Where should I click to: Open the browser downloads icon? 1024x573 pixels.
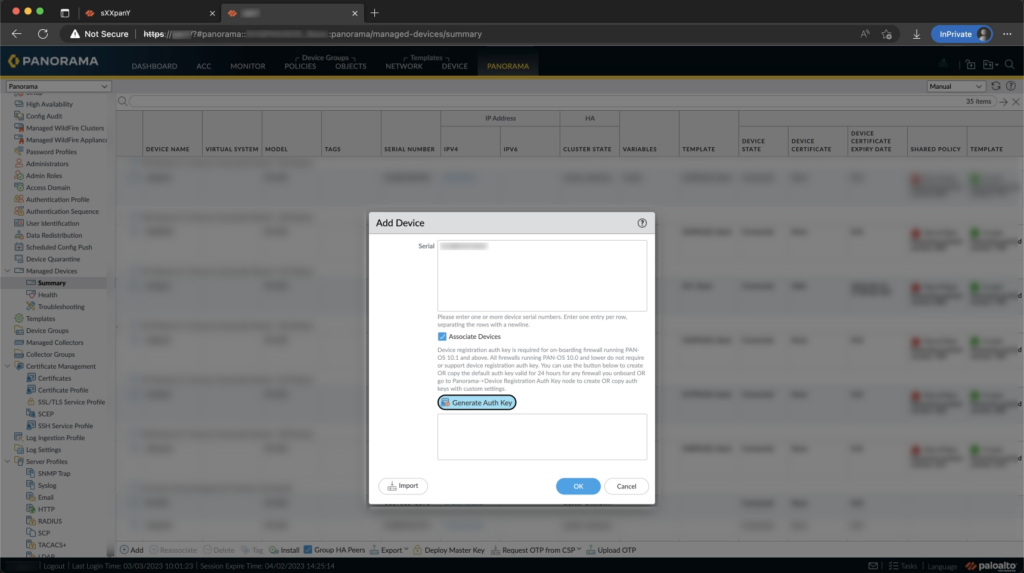(x=916, y=34)
